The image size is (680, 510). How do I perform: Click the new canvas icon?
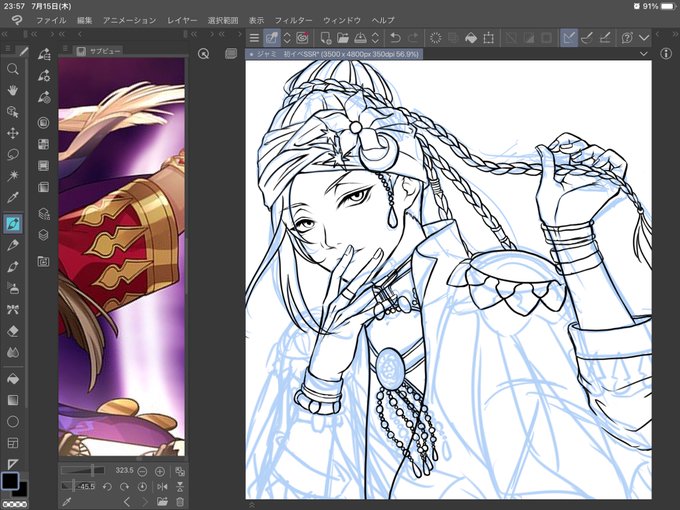326,38
